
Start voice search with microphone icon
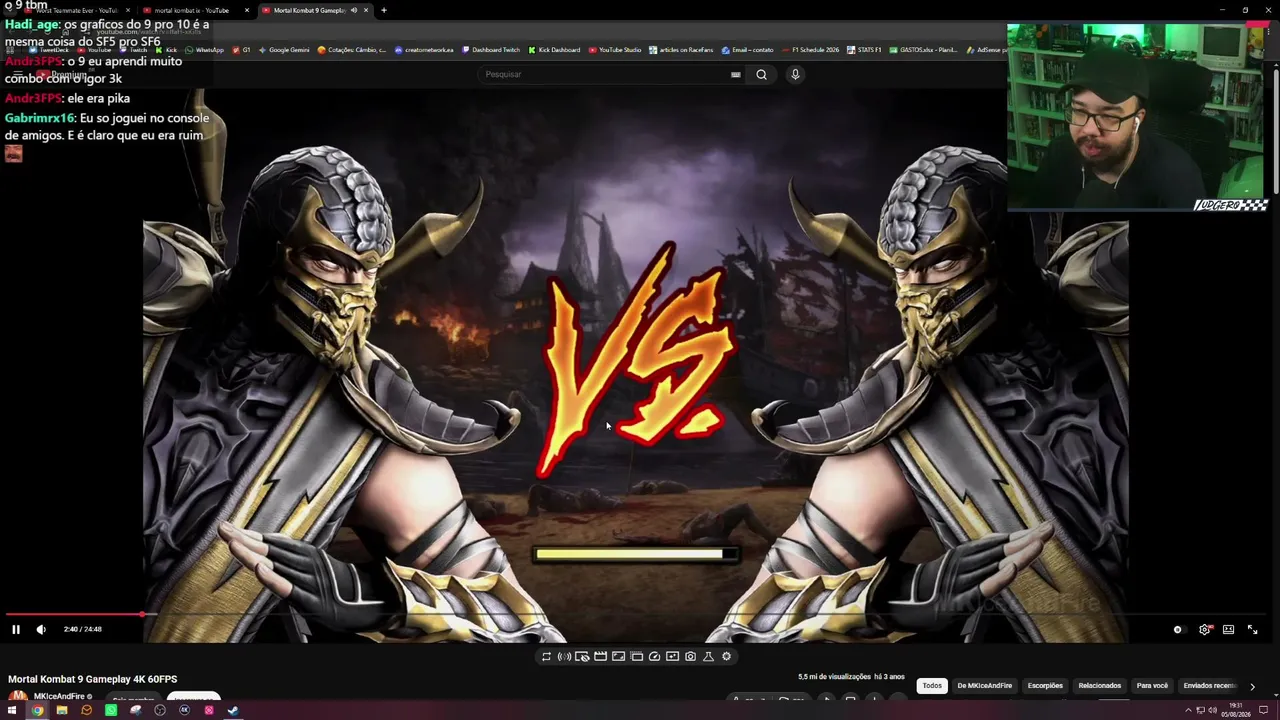tap(795, 74)
